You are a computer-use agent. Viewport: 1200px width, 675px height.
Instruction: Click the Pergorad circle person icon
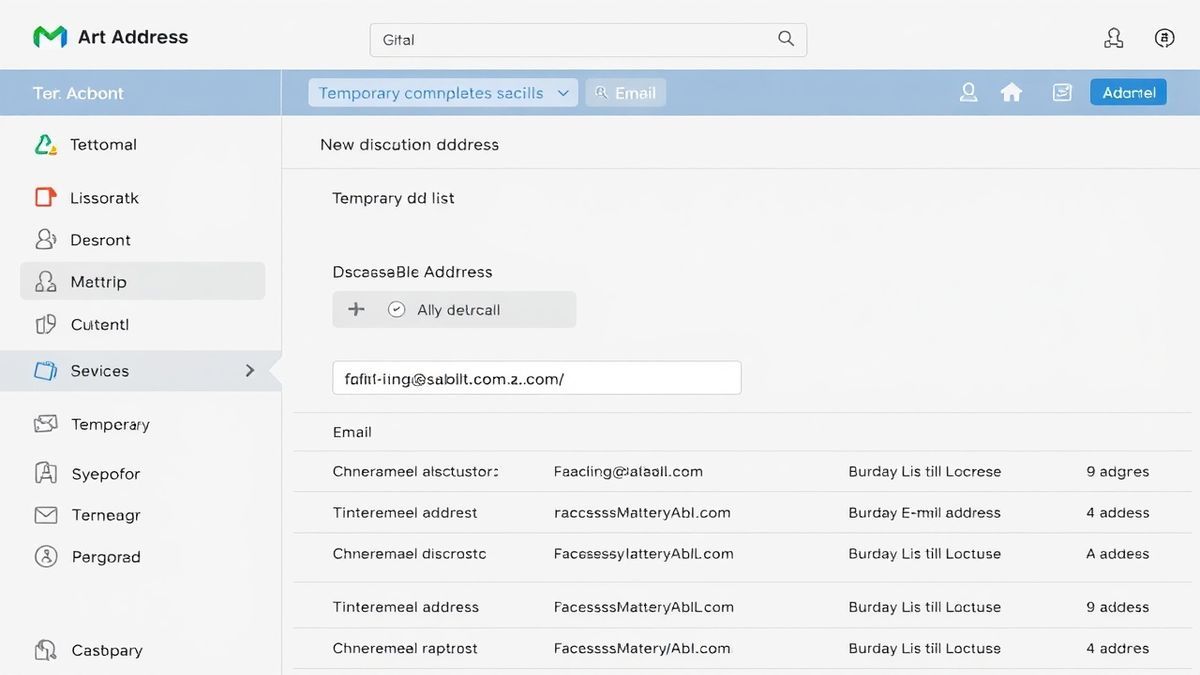[x=46, y=556]
